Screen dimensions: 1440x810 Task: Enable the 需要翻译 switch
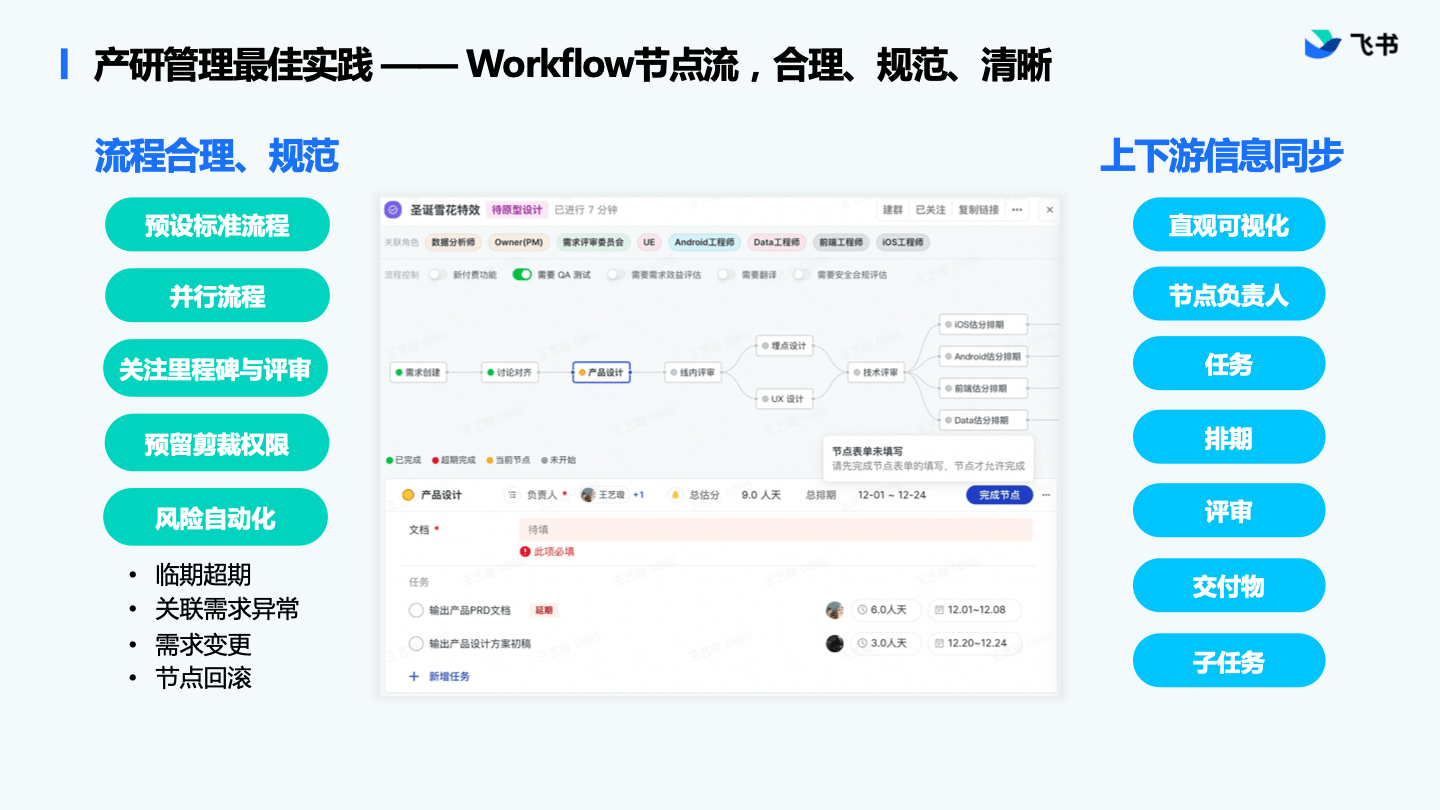tap(726, 274)
